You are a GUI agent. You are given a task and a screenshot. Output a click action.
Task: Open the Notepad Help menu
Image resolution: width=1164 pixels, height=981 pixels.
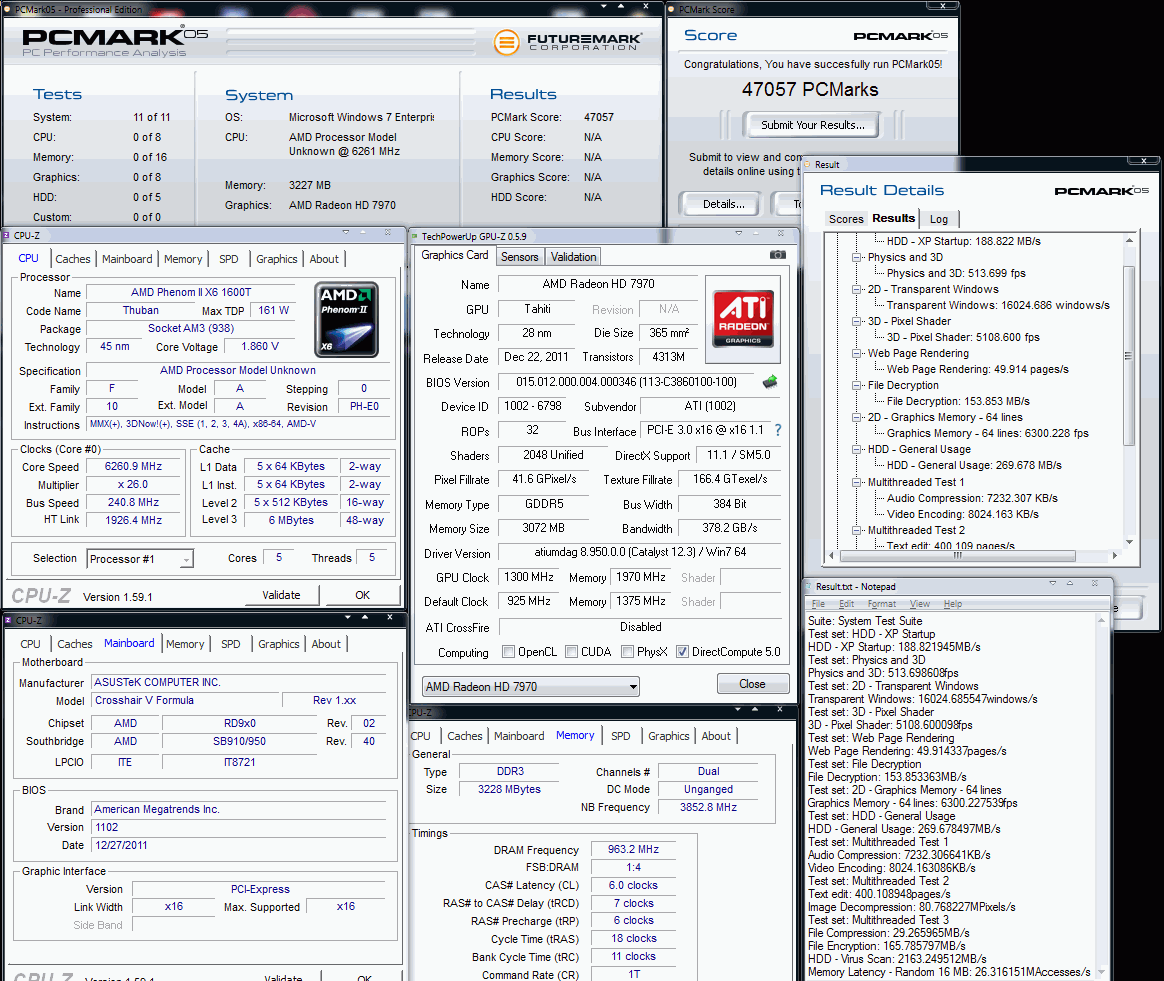coord(952,604)
